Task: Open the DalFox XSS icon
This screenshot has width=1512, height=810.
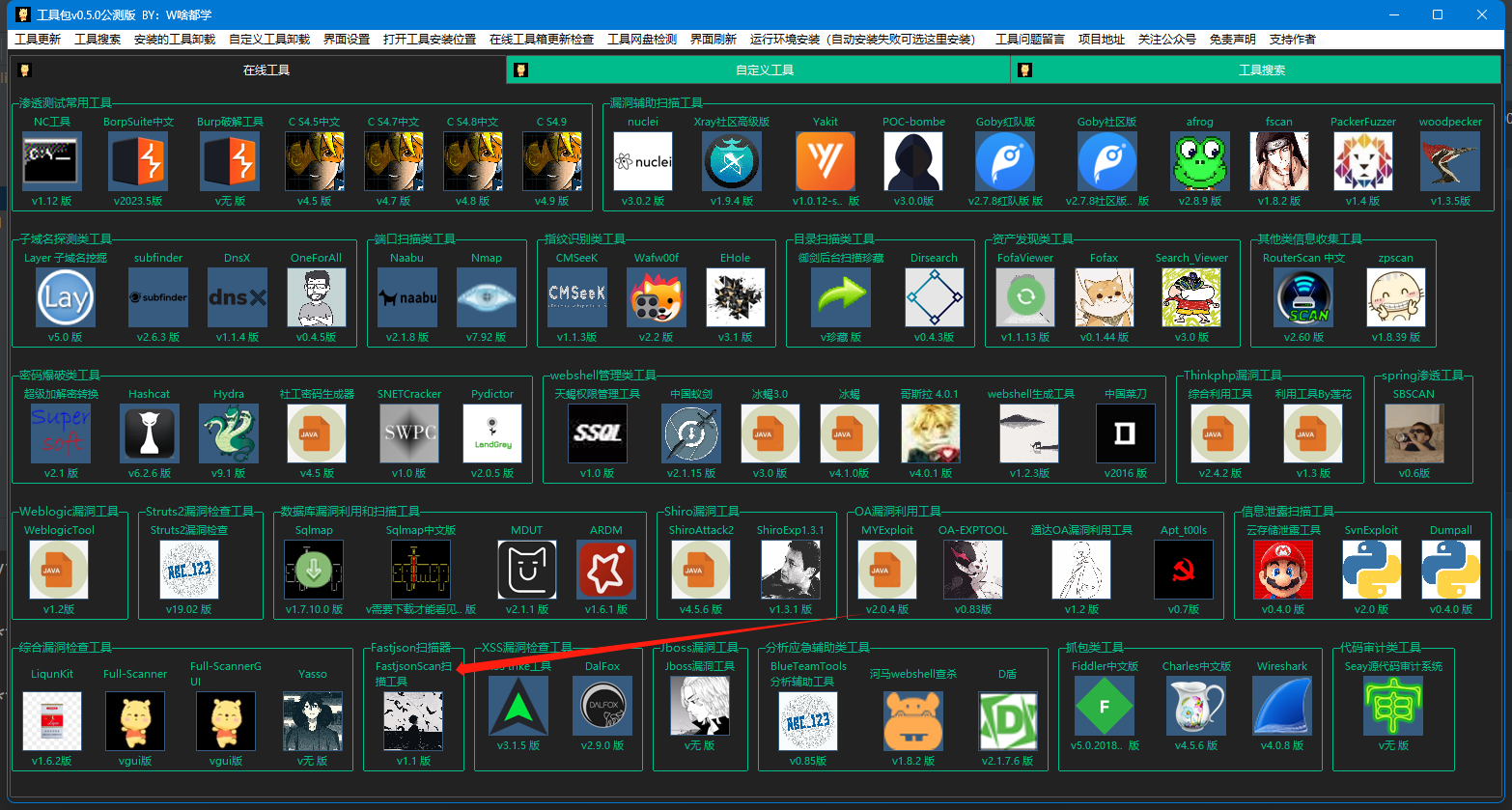Action: pyautogui.click(x=602, y=706)
